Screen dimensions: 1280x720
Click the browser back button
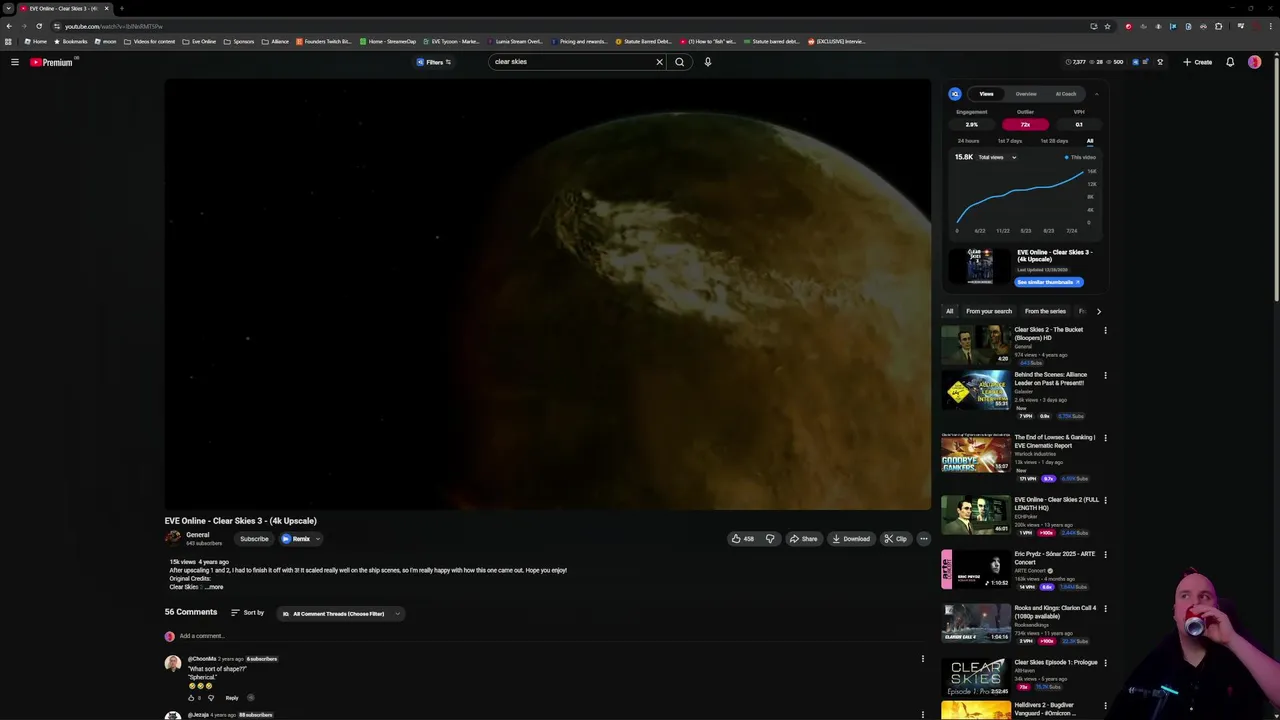click(x=9, y=26)
